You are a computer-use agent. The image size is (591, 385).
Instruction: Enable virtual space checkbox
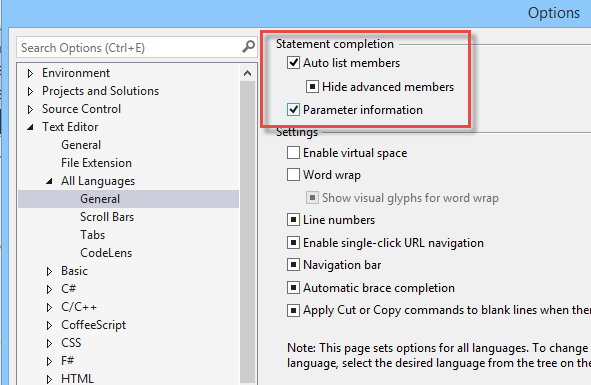[x=293, y=153]
